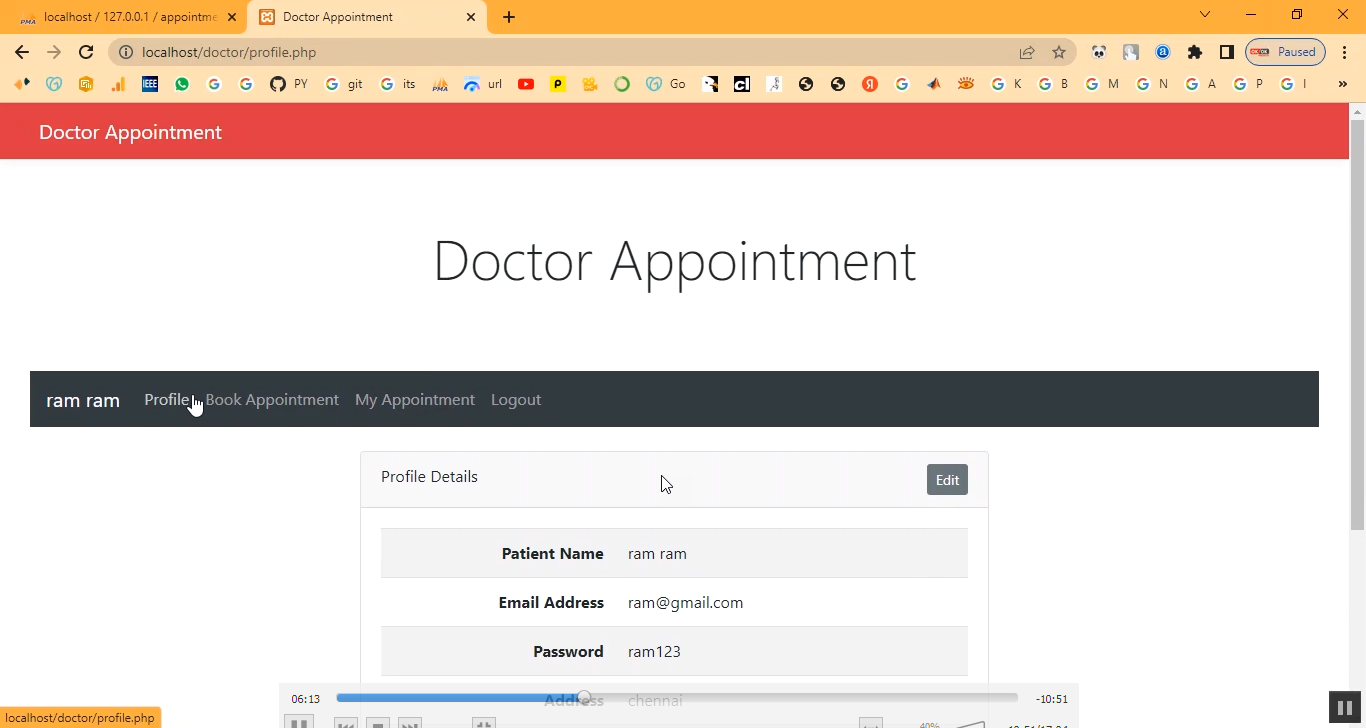Click the browser back arrow
This screenshot has height=728, width=1366.
(x=22, y=52)
